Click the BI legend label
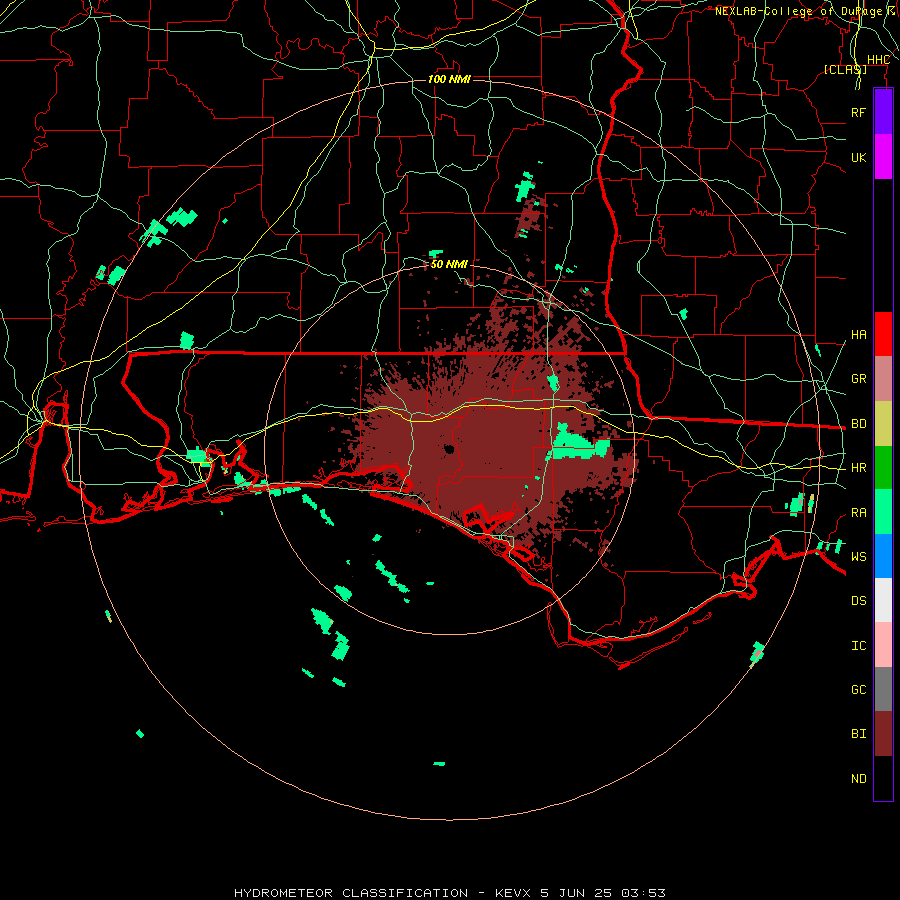Image resolution: width=900 pixels, height=900 pixels. pos(858,734)
